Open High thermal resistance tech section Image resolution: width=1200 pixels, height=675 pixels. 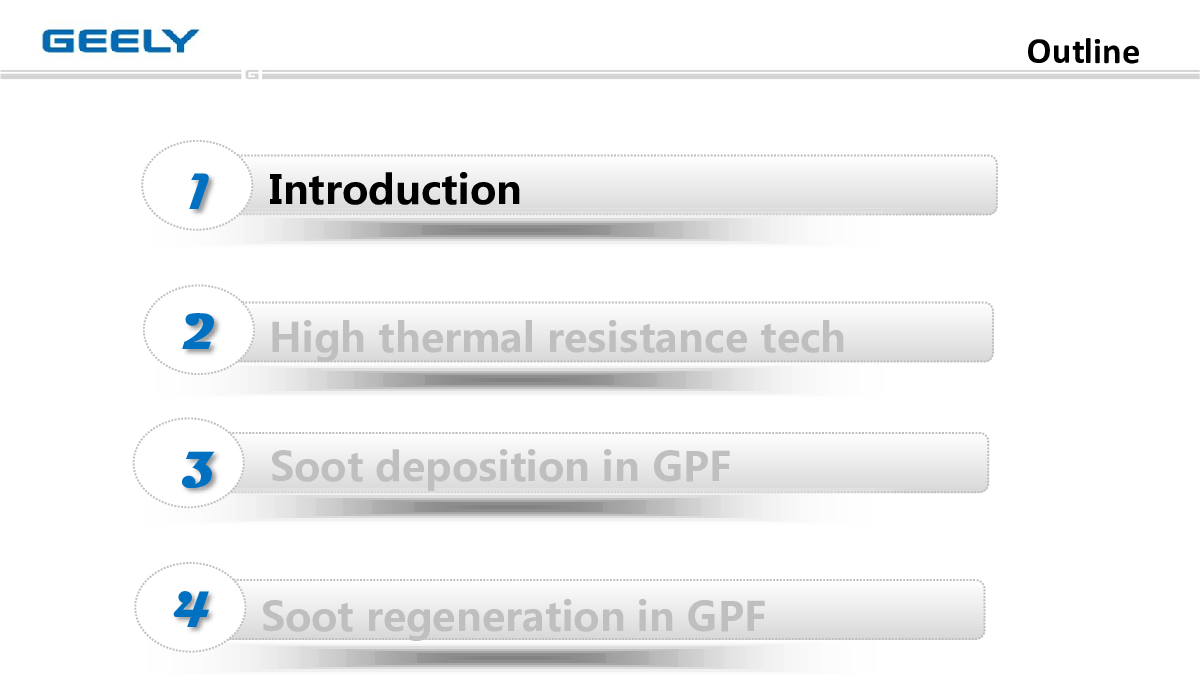pyautogui.click(x=558, y=337)
